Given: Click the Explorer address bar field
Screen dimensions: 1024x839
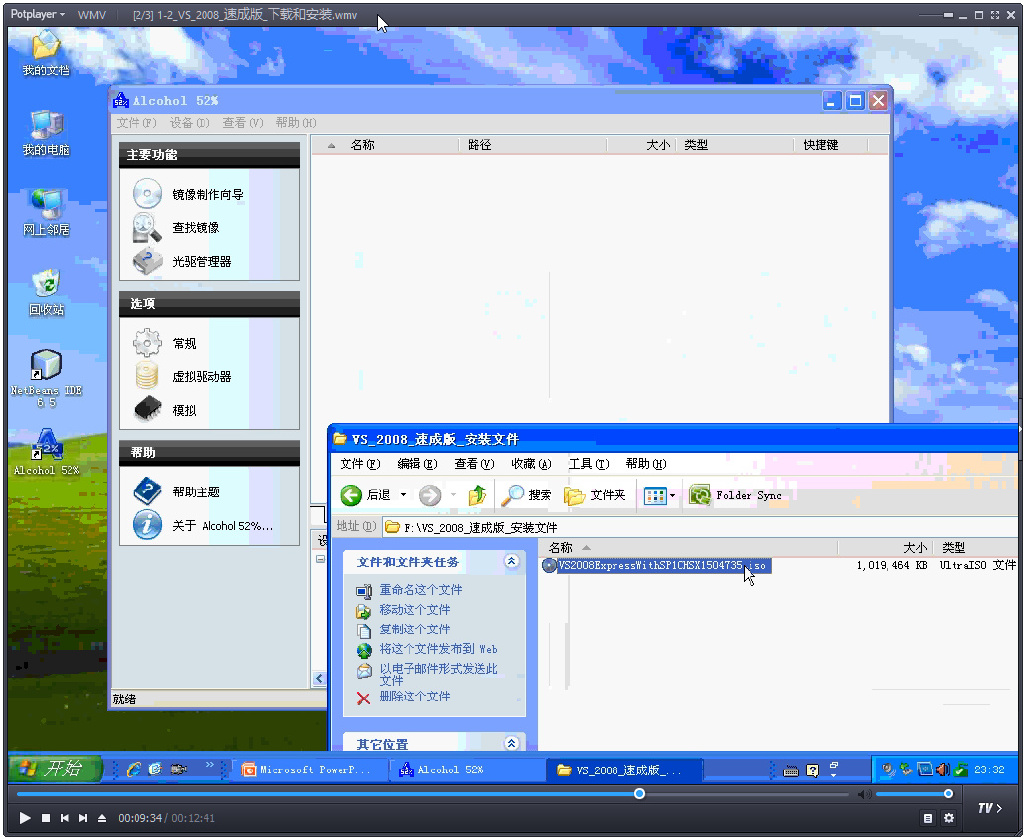Looking at the screenshot, I should [x=699, y=527].
